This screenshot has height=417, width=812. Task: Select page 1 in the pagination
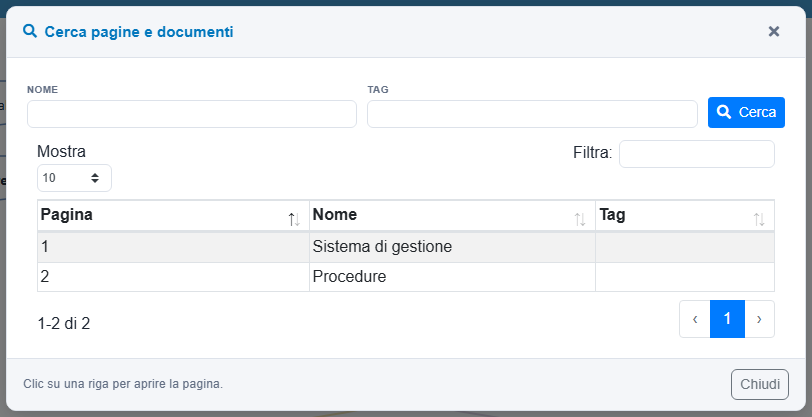click(x=727, y=319)
